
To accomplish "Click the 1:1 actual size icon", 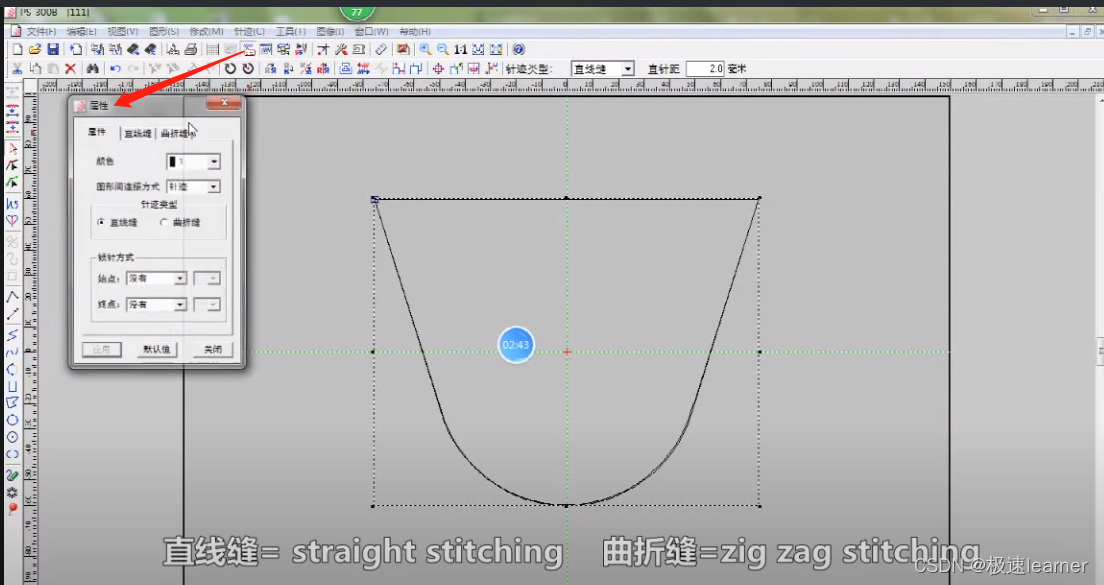I will point(460,49).
